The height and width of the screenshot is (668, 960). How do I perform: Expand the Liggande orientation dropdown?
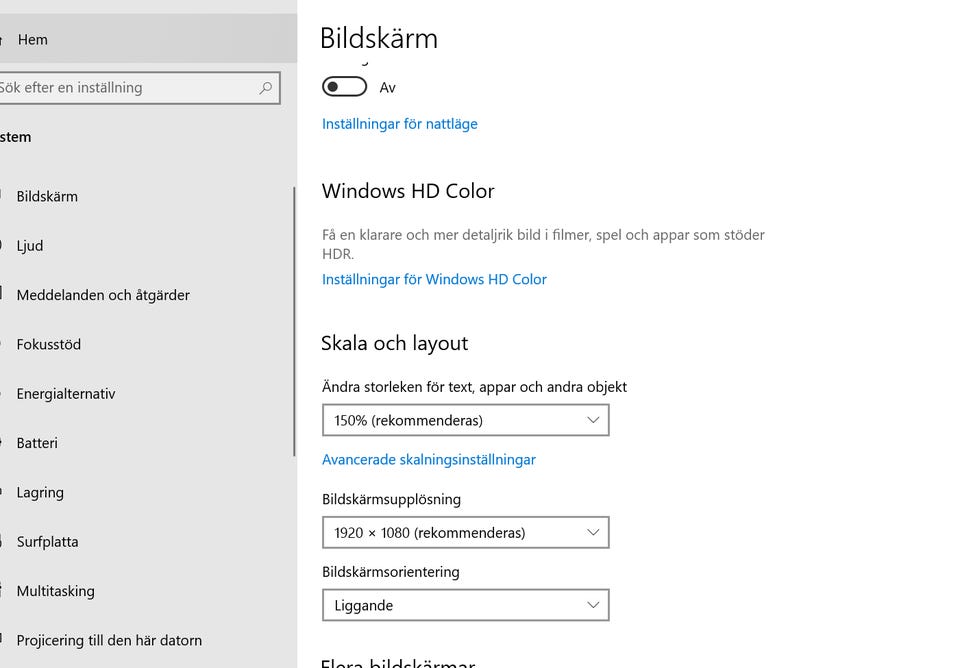465,605
